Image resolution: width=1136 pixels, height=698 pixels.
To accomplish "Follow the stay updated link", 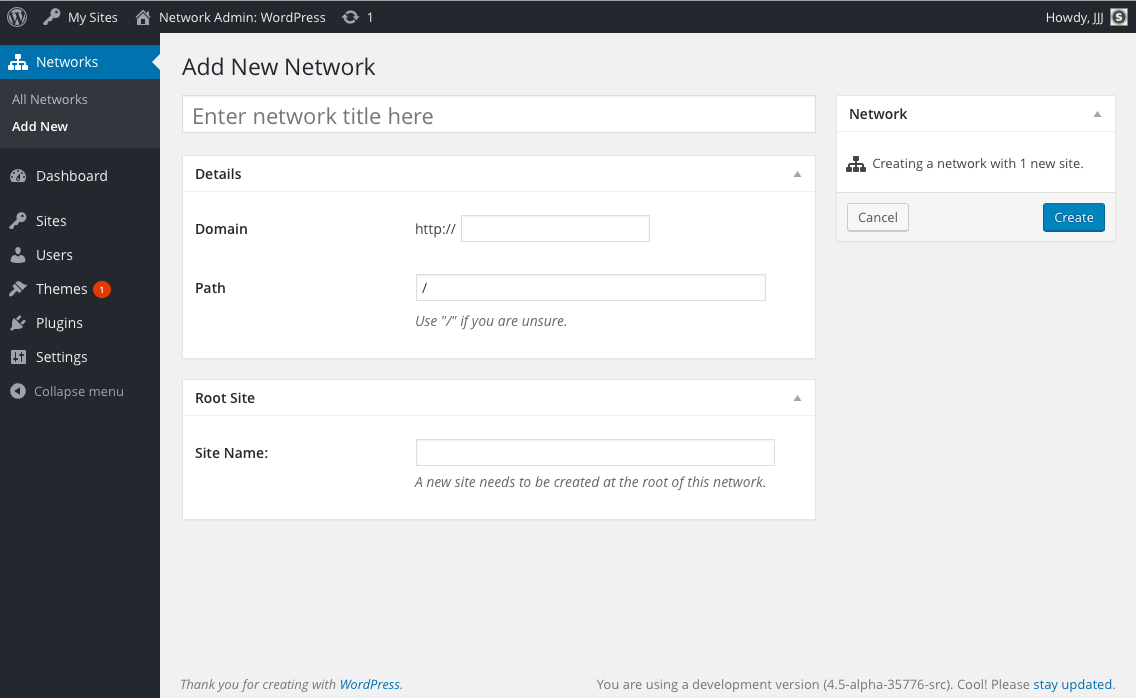I will 1072,684.
